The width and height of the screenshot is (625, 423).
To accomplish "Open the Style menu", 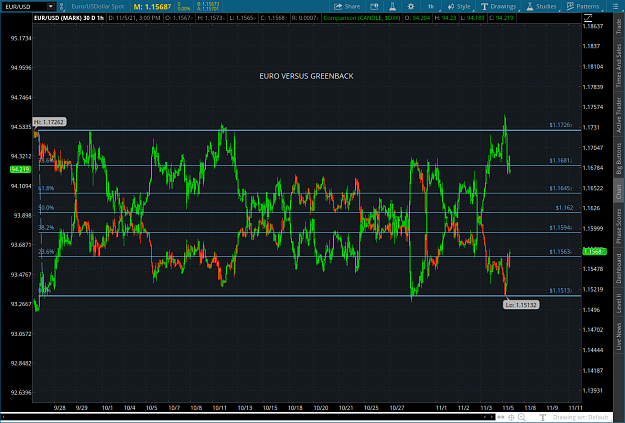I will (459, 6).
